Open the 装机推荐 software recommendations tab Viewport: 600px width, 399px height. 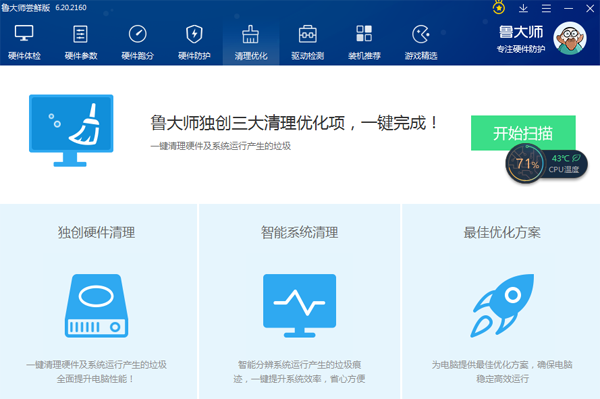coord(364,43)
